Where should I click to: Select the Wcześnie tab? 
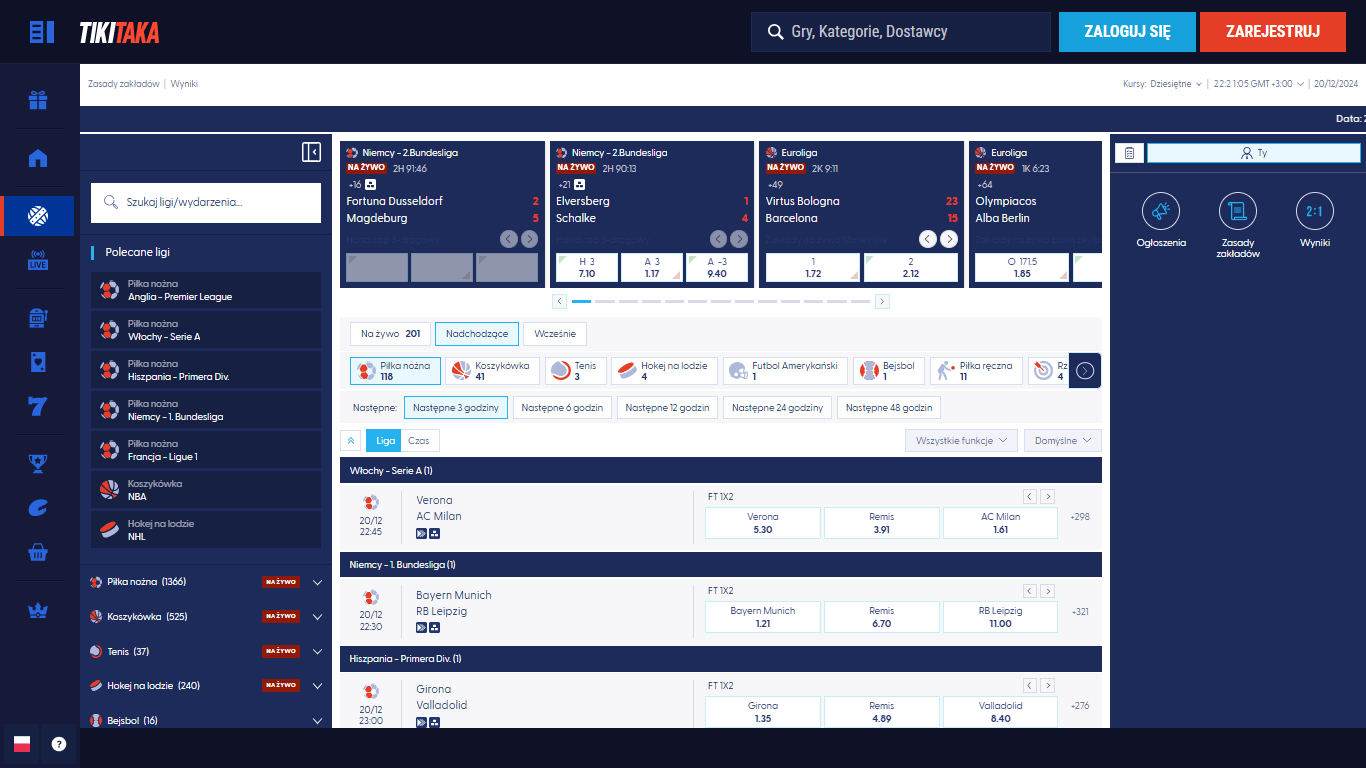pos(556,334)
